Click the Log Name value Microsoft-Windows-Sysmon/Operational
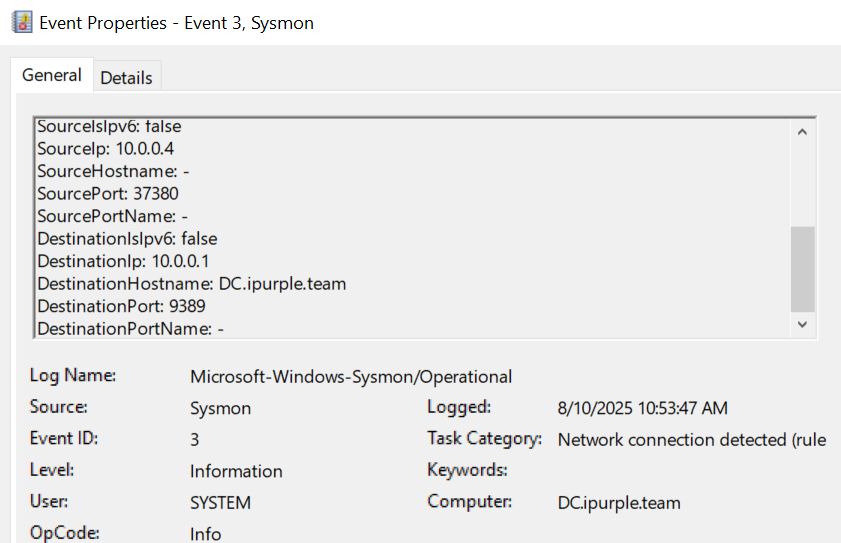This screenshot has height=543, width=841. click(x=351, y=377)
